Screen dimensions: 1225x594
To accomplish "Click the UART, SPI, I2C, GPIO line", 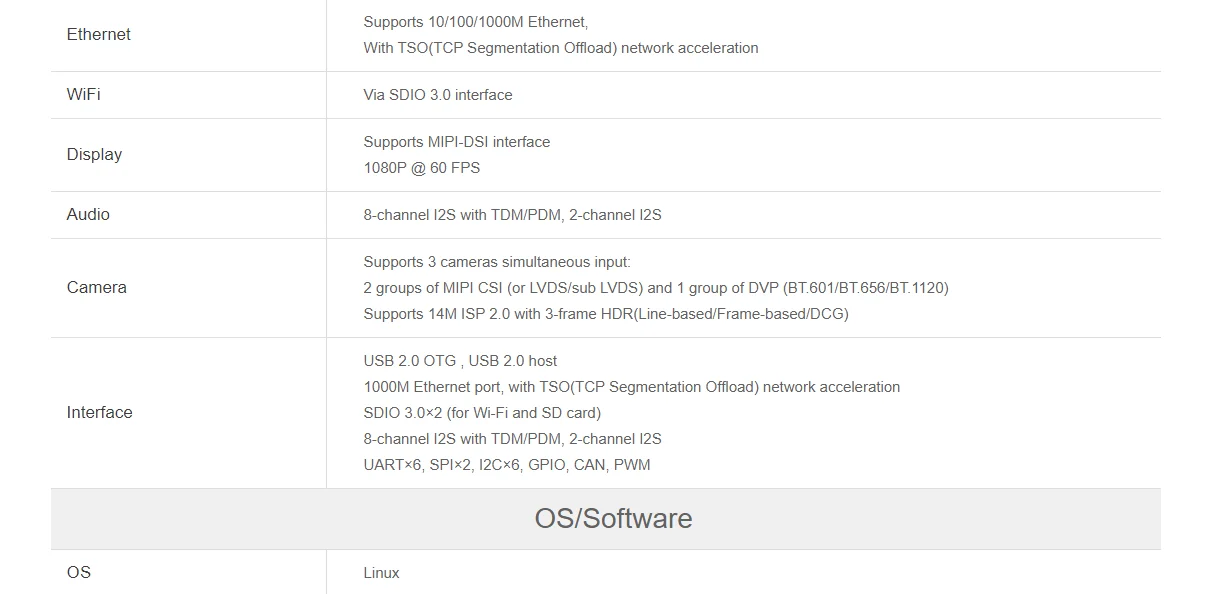I will (x=506, y=465).
